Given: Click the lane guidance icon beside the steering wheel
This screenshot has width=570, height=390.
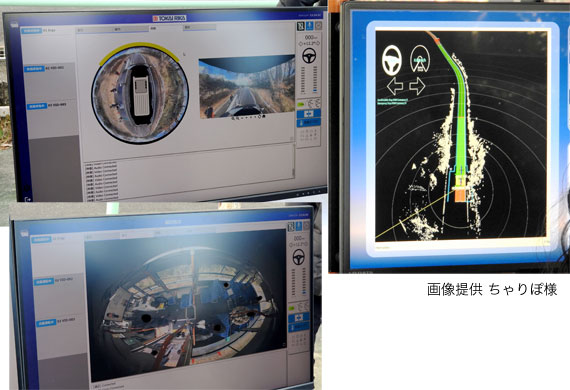Looking at the screenshot, I should point(420,59).
